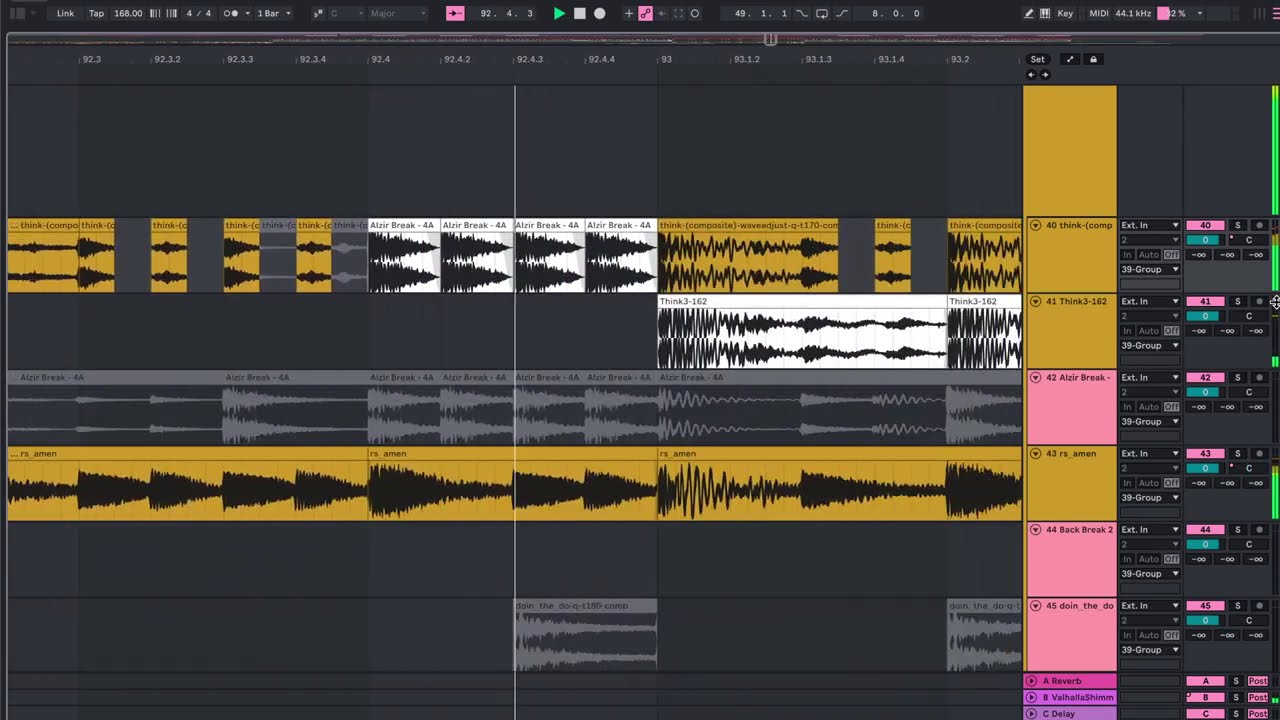Click track 41 pan control C
The width and height of the screenshot is (1280, 720).
click(1248, 316)
